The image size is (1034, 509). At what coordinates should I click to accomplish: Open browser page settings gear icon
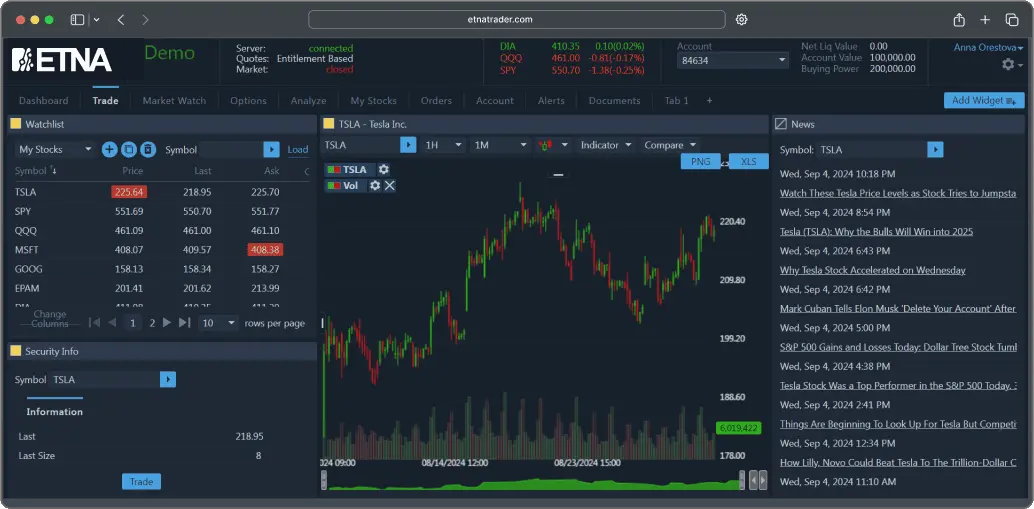point(741,19)
